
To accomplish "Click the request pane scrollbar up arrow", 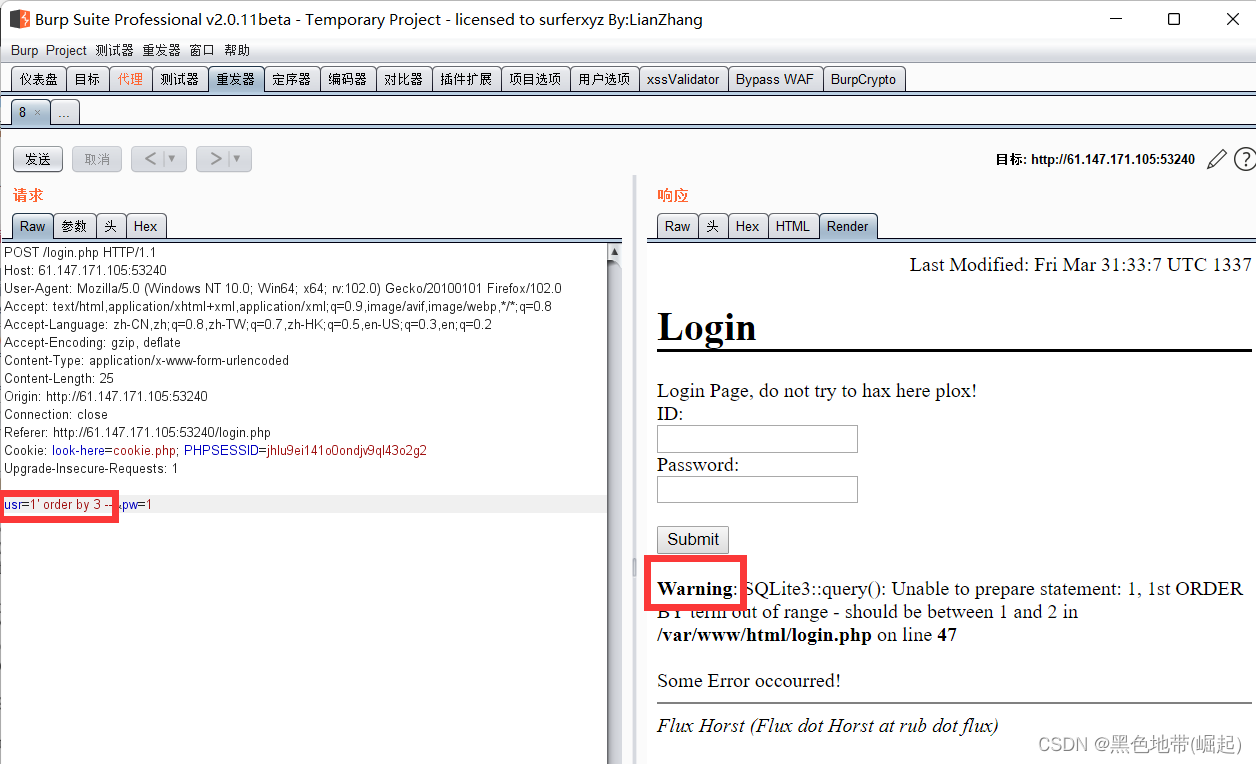I will point(614,253).
